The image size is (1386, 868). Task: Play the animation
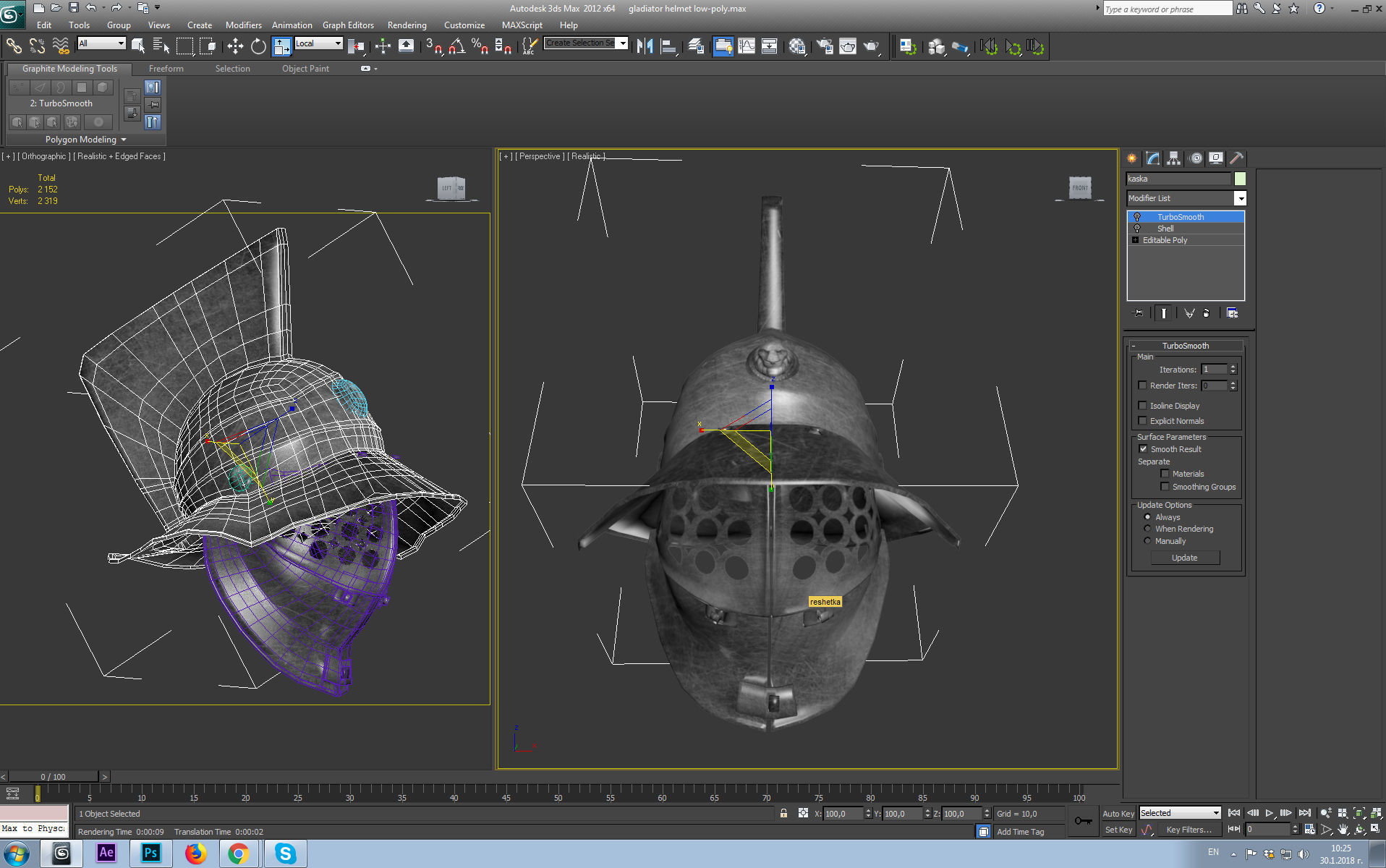click(1270, 814)
